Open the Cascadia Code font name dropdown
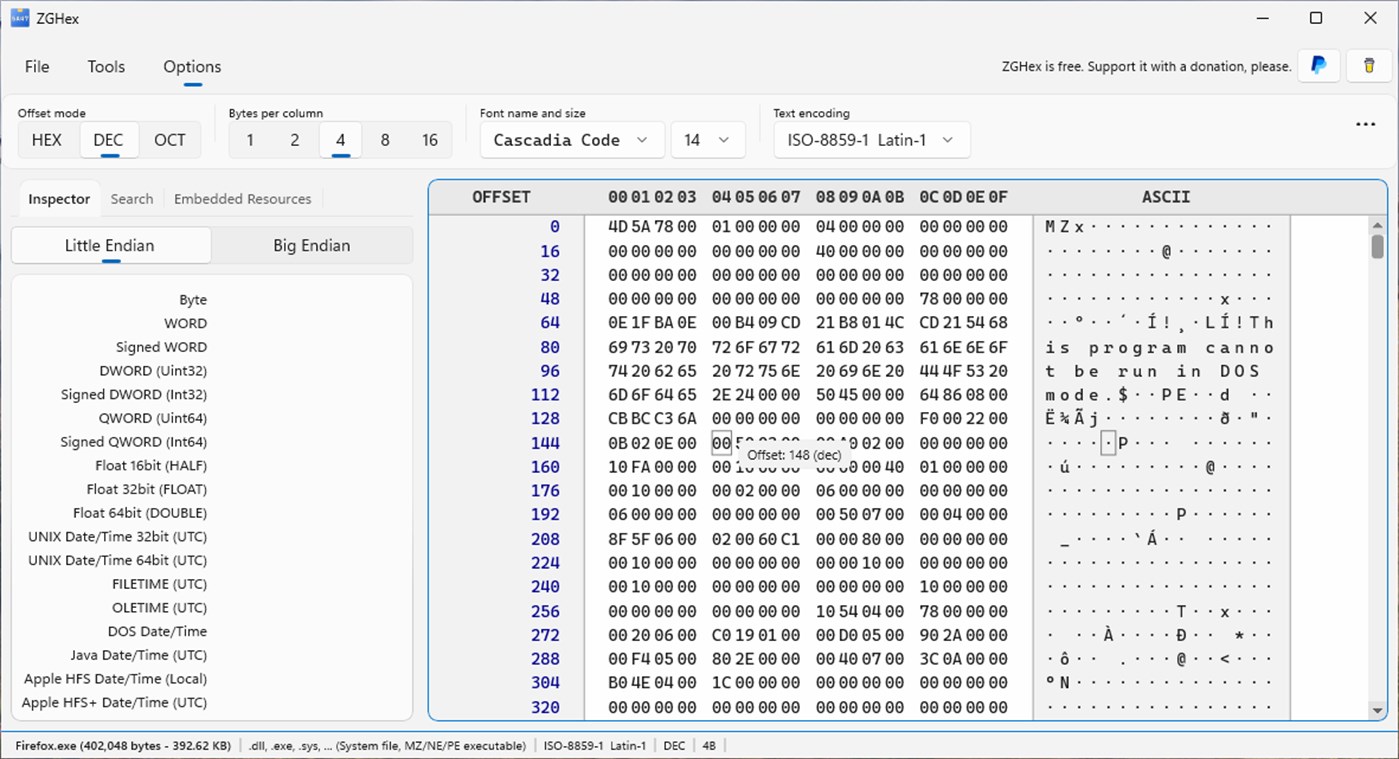This screenshot has height=759, width=1399. click(572, 140)
